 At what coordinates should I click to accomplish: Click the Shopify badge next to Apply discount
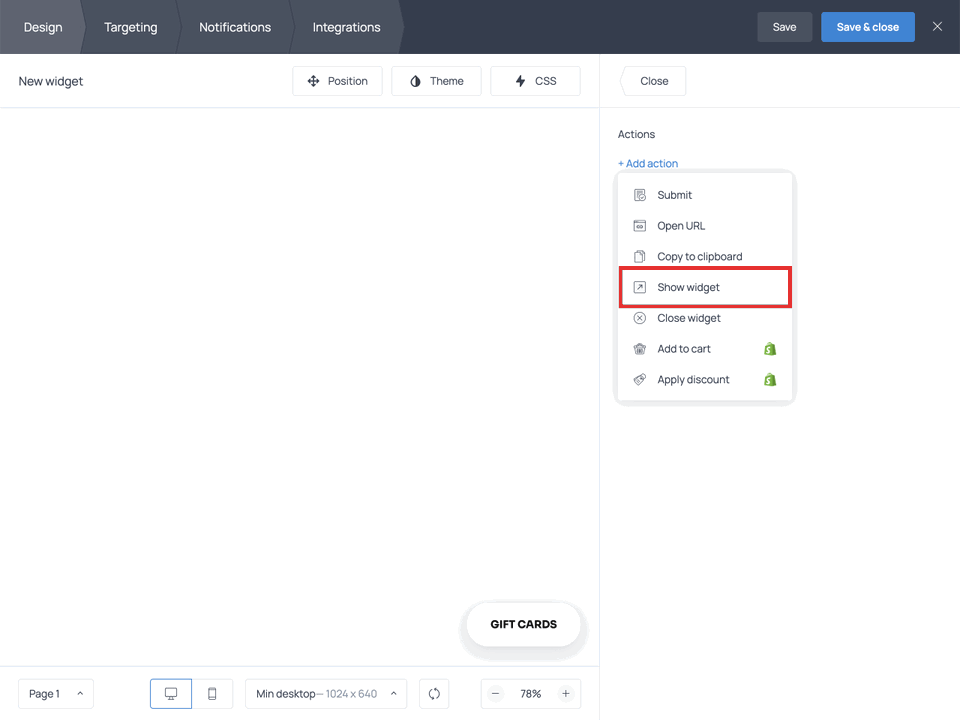pos(769,379)
